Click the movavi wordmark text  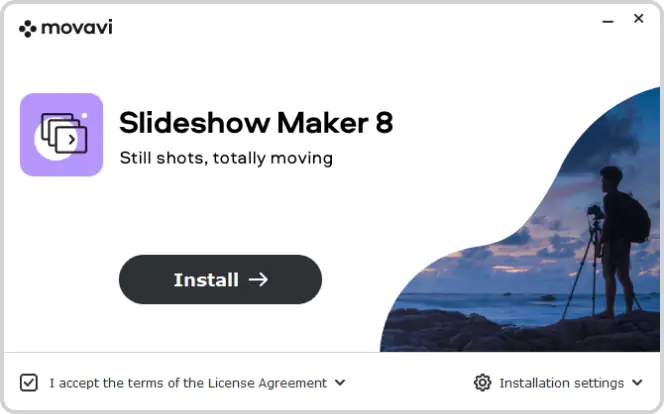[x=77, y=28]
